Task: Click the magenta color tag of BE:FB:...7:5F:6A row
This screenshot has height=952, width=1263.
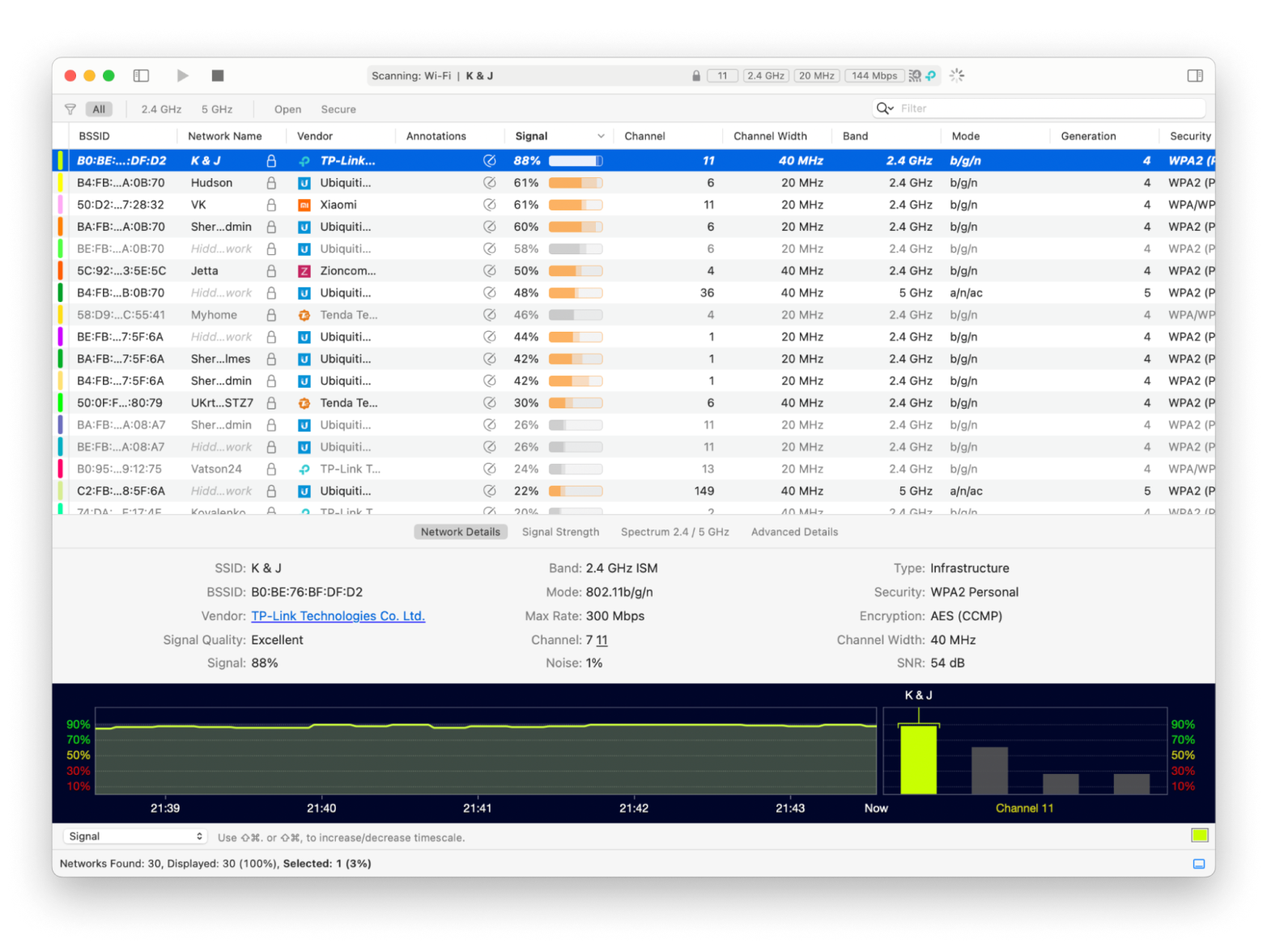Action: 60,337
